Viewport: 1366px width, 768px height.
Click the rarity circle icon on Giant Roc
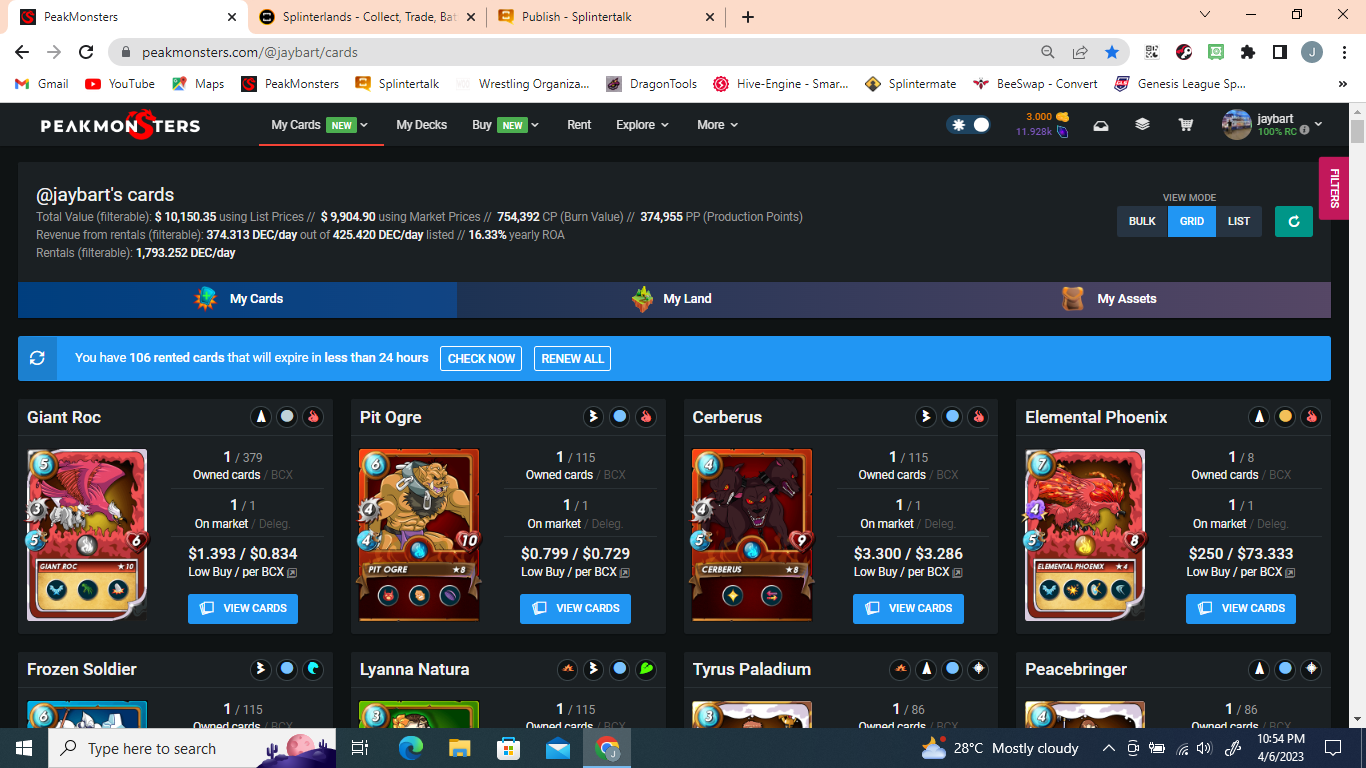click(287, 417)
